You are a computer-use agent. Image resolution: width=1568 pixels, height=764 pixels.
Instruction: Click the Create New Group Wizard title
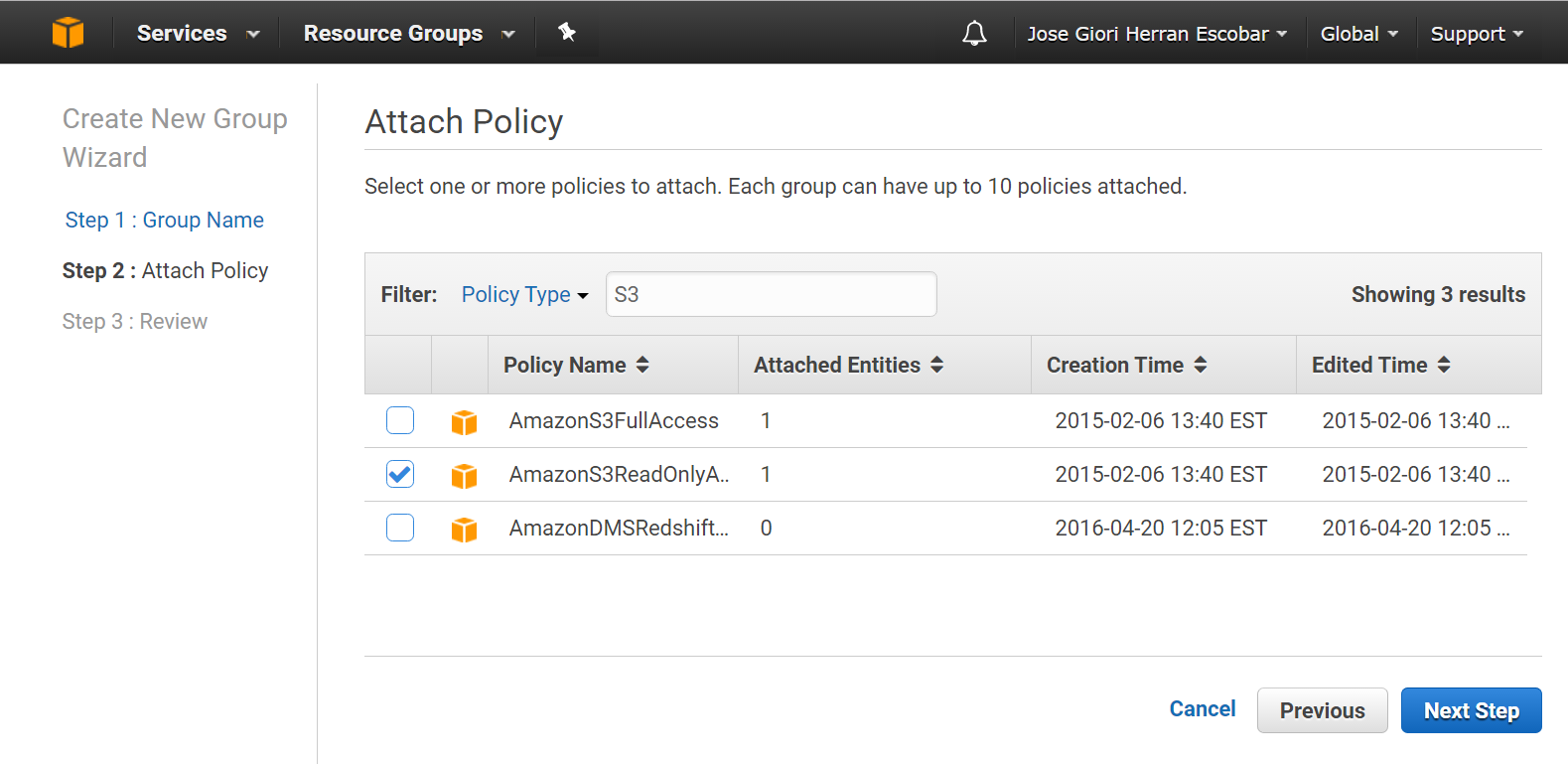tap(175, 138)
